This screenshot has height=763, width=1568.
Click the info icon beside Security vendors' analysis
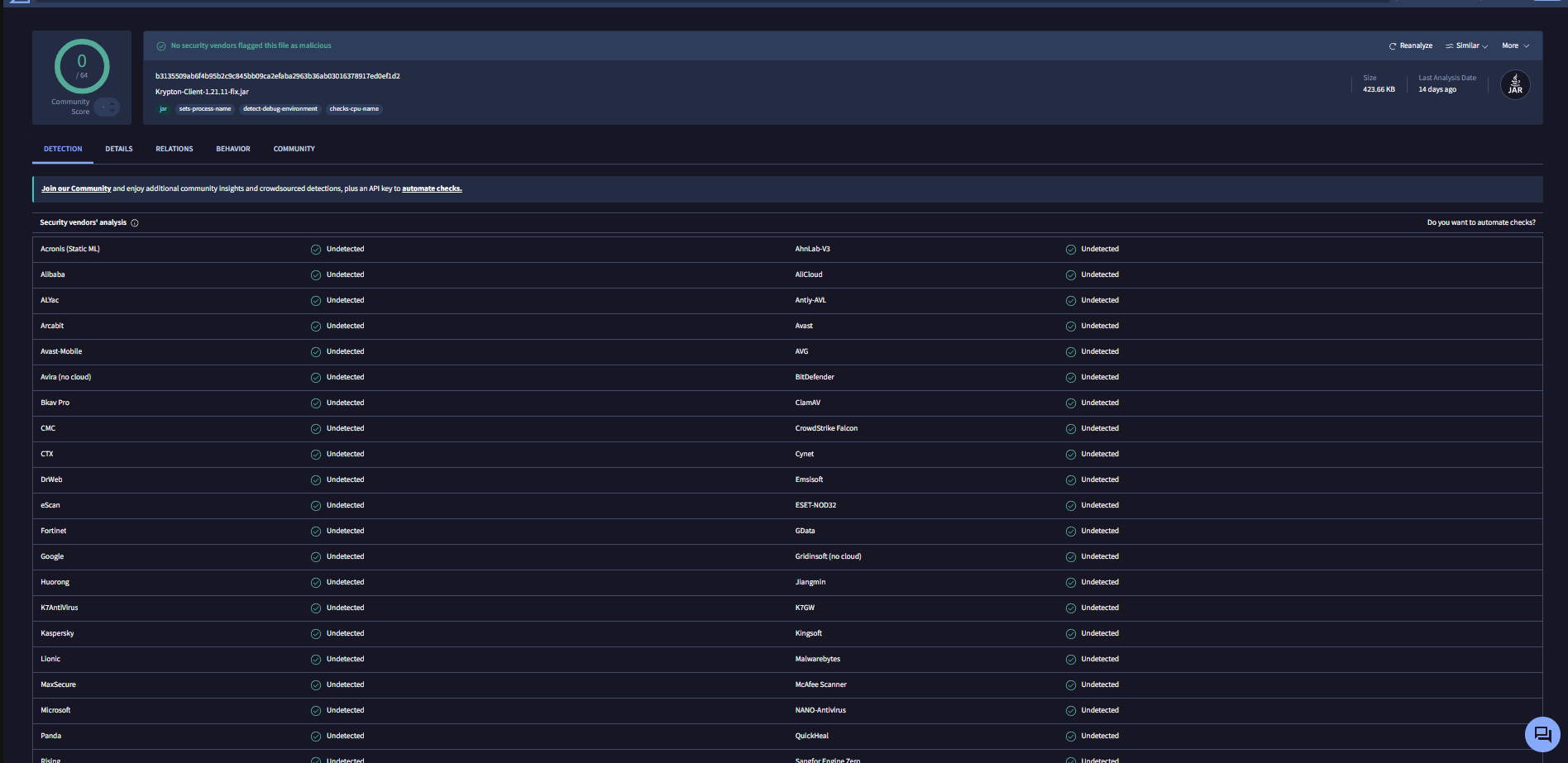pyautogui.click(x=135, y=223)
